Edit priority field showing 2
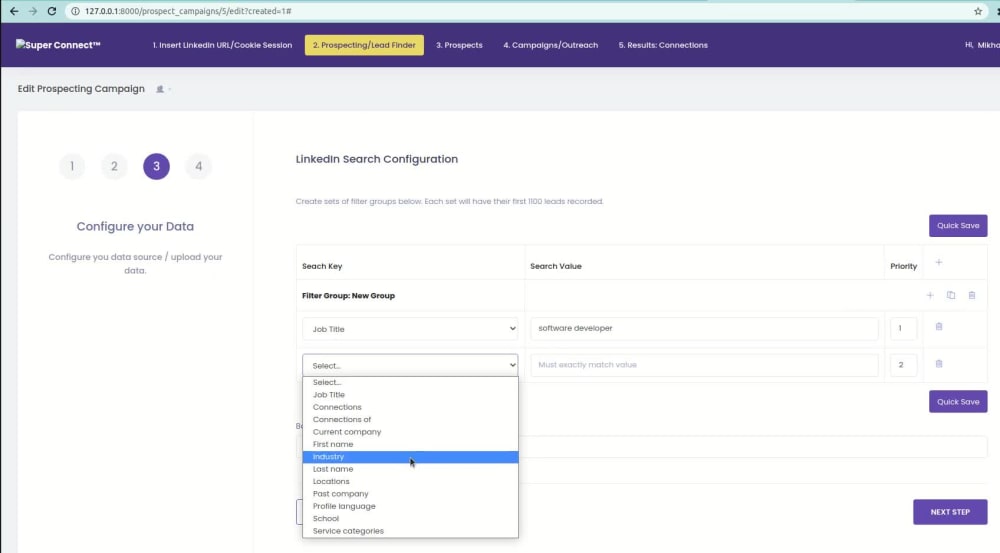The width and height of the screenshot is (1000, 553). (x=903, y=365)
